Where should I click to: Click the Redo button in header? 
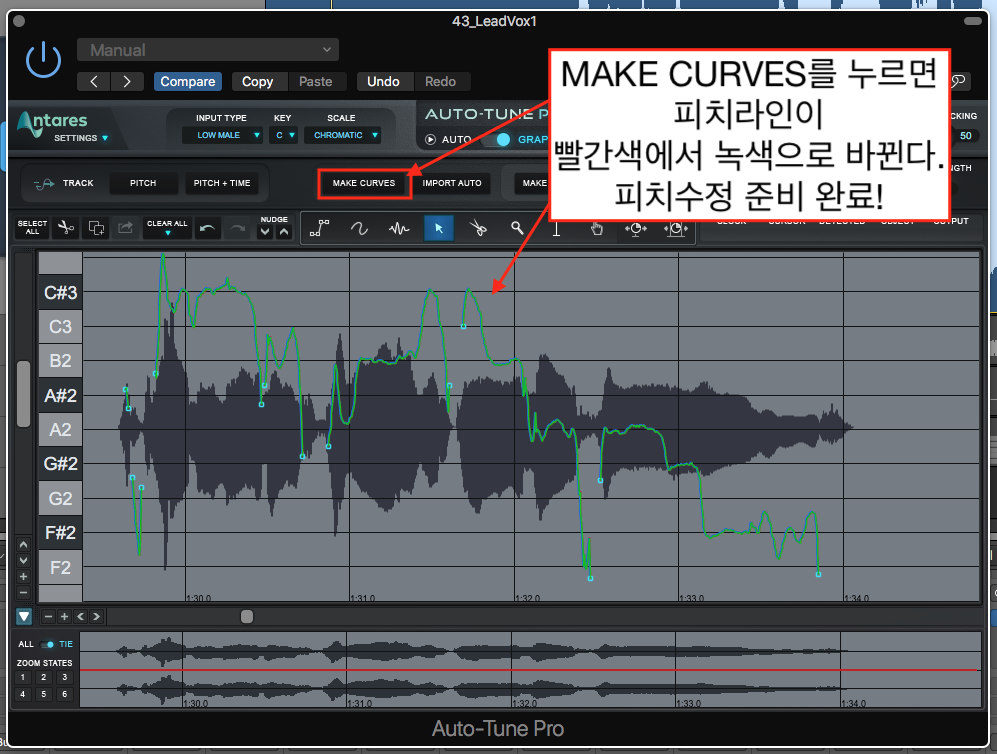pos(440,81)
